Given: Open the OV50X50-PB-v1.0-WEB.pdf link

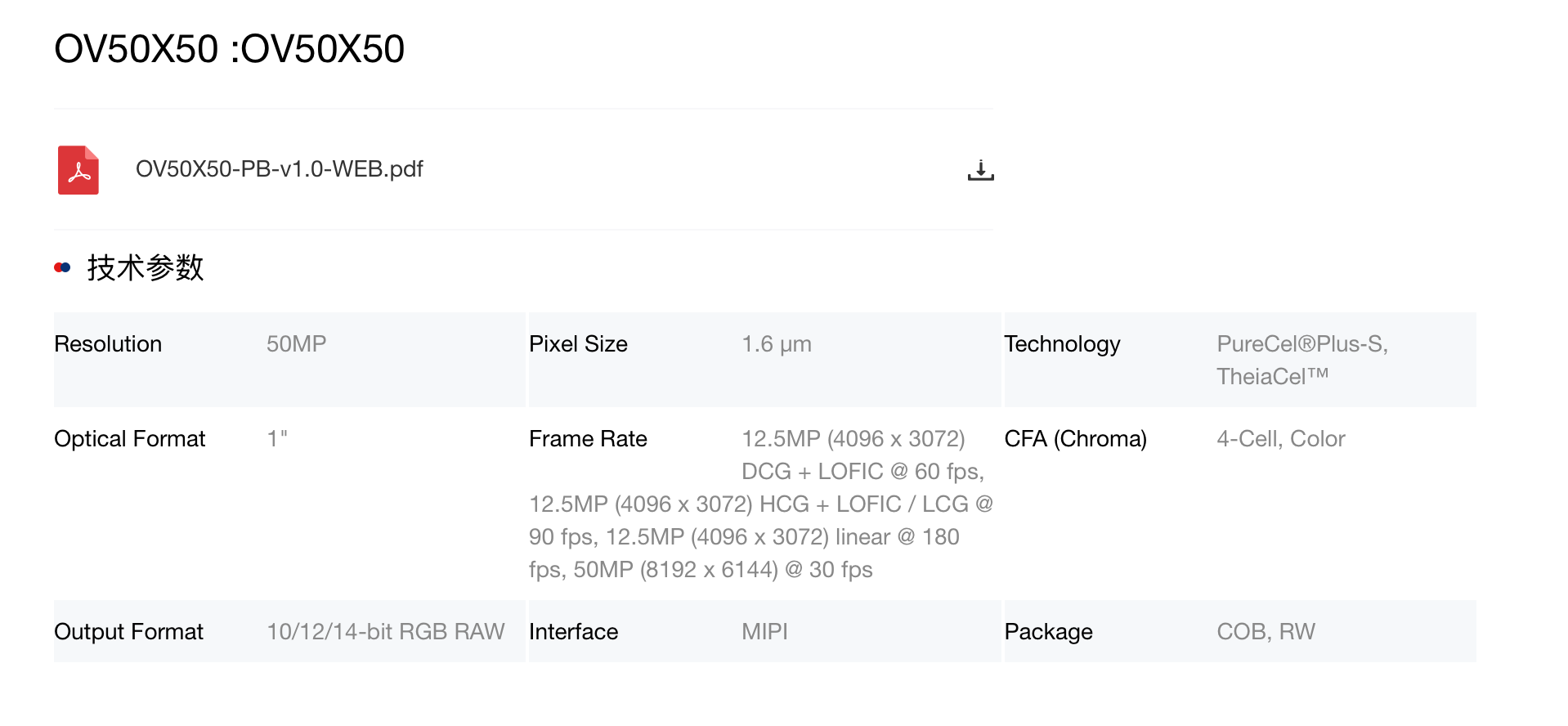Looking at the screenshot, I should [279, 169].
